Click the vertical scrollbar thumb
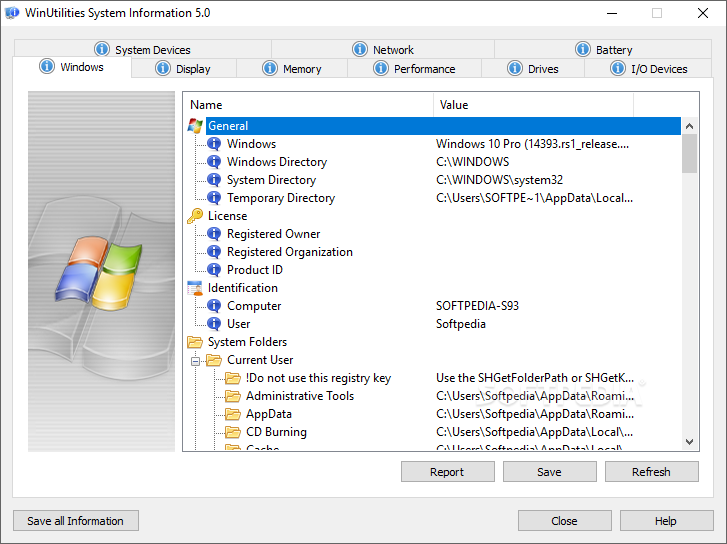727x544 pixels. coord(689,154)
